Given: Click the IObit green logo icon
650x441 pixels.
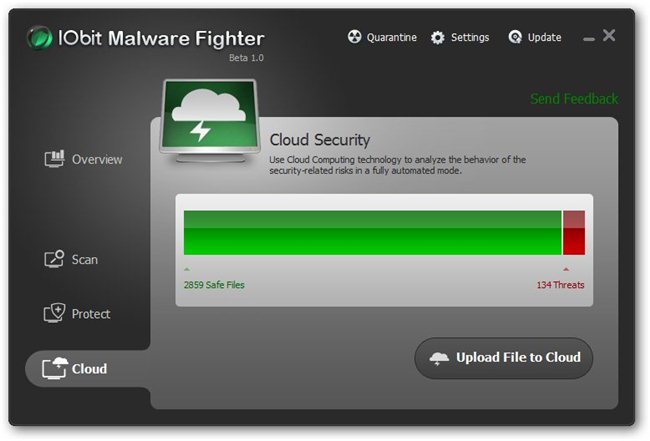Looking at the screenshot, I should coord(40,38).
